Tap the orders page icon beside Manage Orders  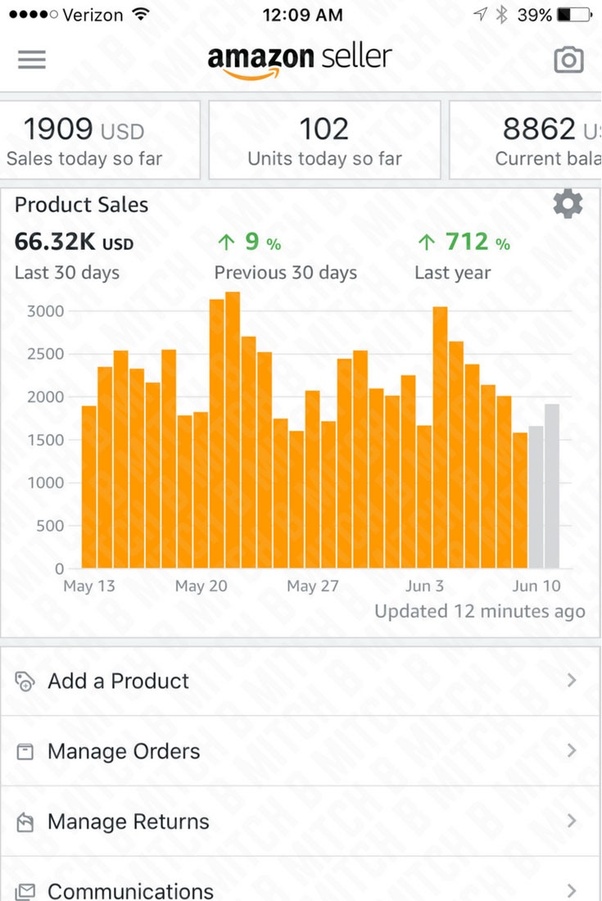click(27, 751)
